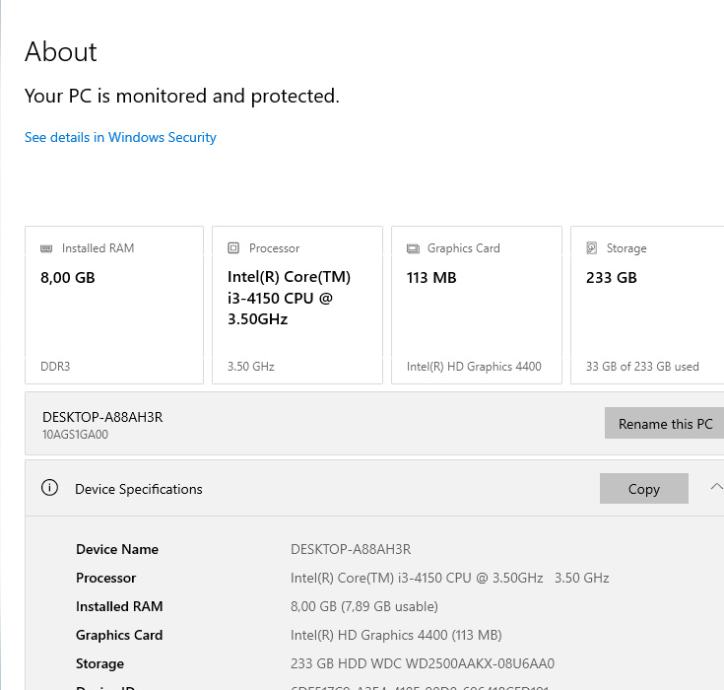Click the Device Name value in specifications
The image size is (724, 690).
[x=350, y=549]
